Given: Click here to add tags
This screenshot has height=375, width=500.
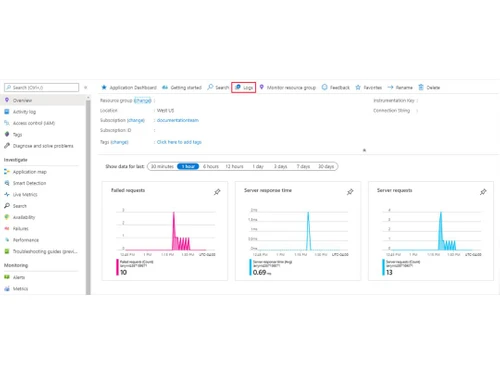Looking at the screenshot, I should [x=179, y=142].
